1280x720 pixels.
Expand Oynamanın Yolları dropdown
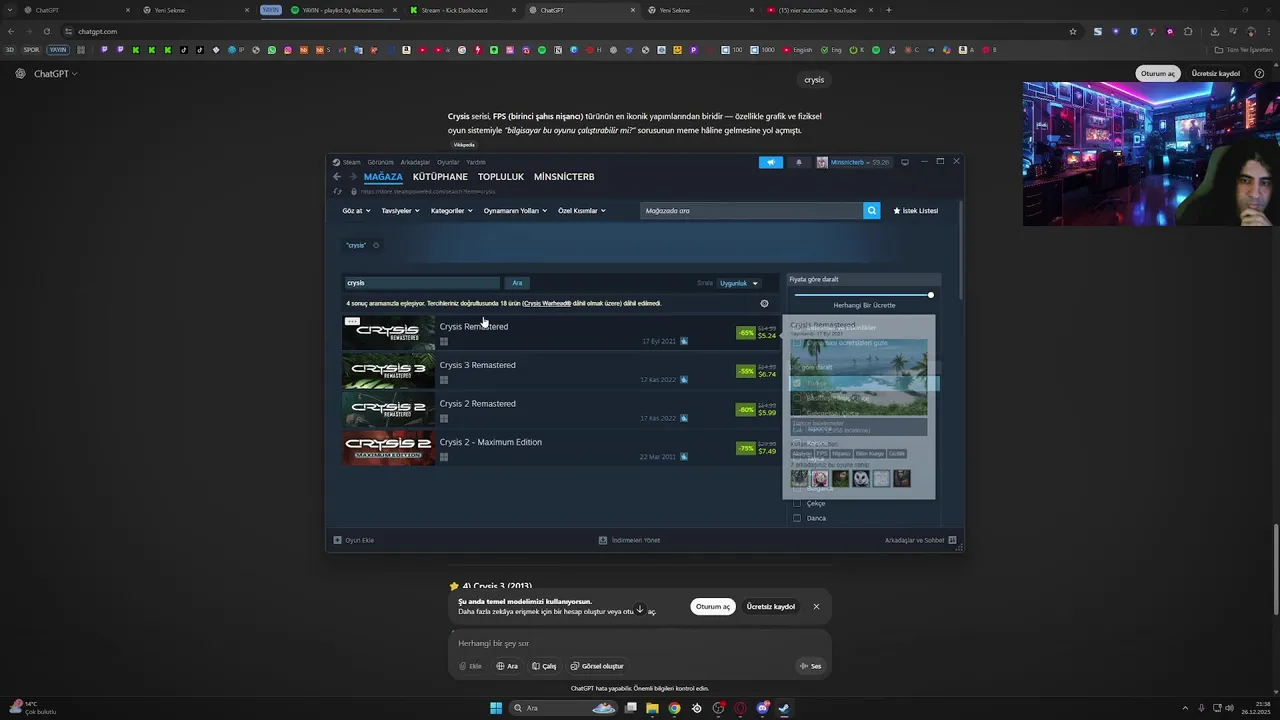[x=514, y=211]
